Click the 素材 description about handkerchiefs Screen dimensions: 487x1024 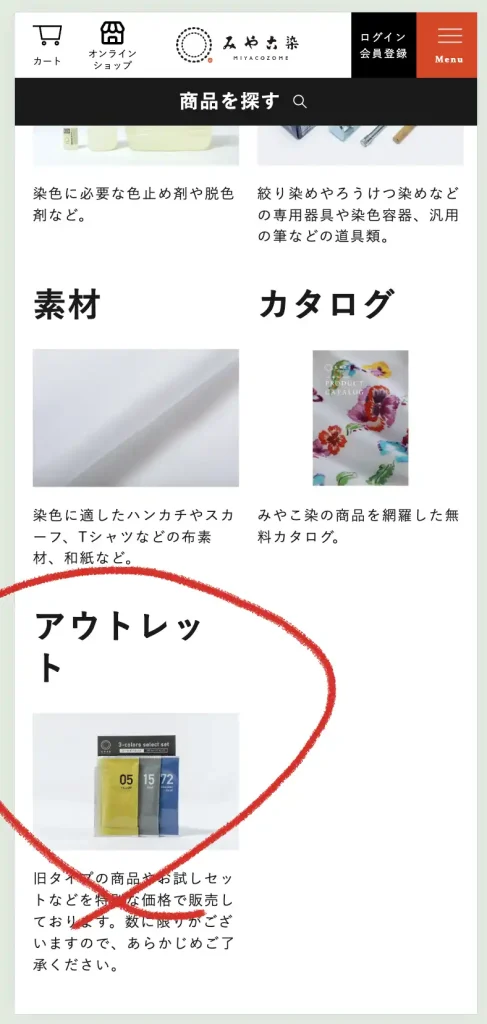point(133,537)
